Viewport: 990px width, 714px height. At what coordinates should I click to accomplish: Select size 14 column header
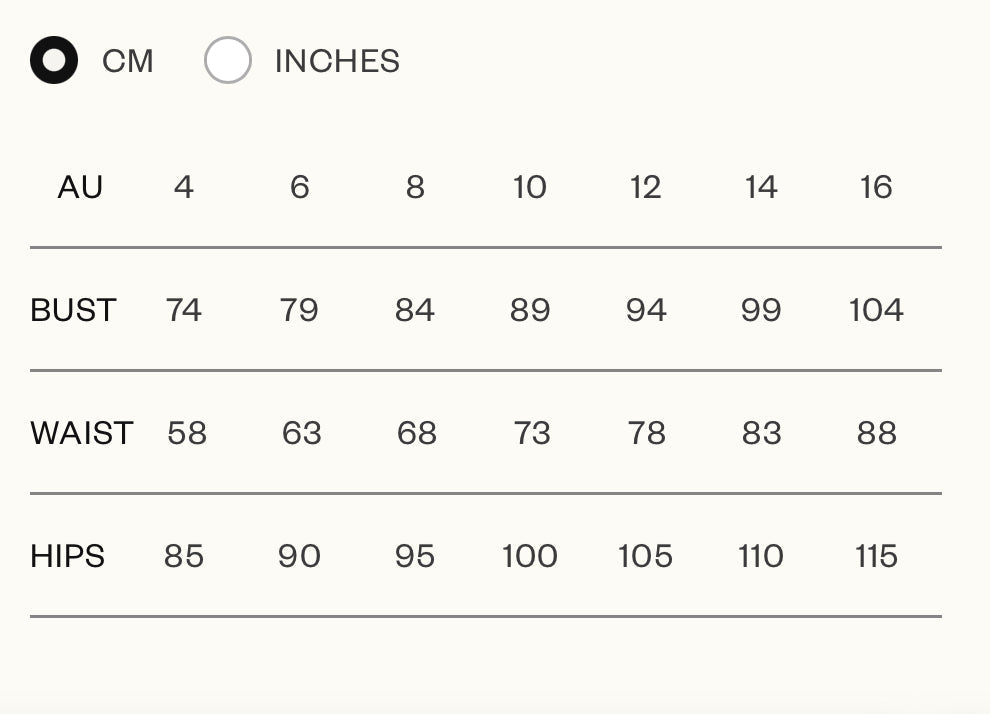[761, 187]
